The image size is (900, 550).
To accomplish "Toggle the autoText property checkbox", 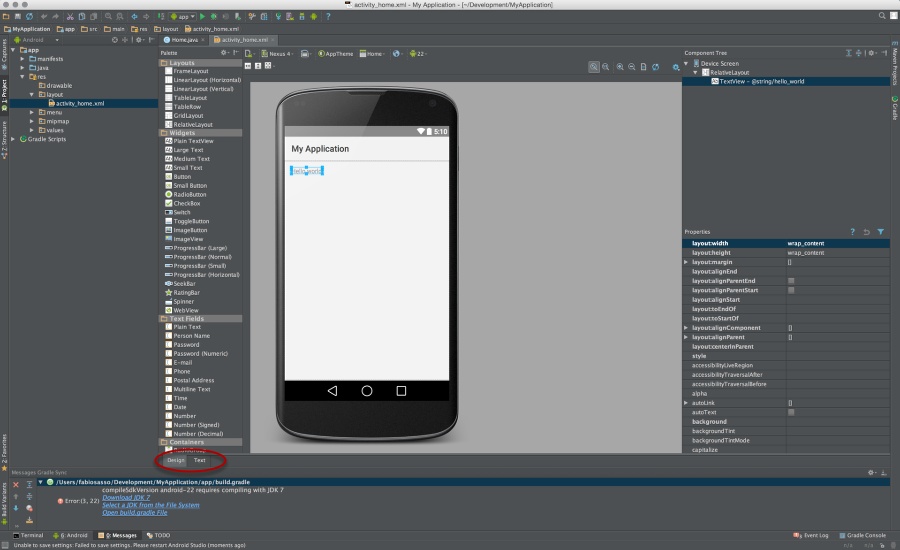I will [791, 412].
